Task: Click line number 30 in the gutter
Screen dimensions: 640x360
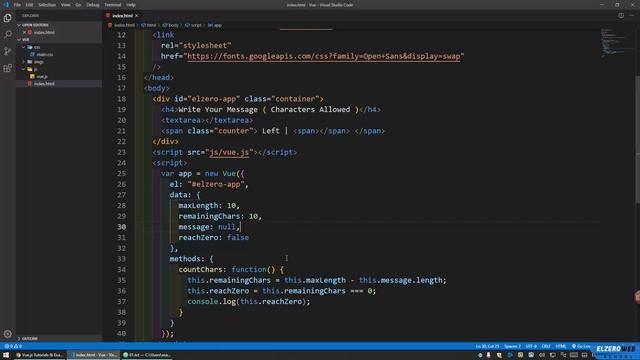Action: click(x=121, y=227)
